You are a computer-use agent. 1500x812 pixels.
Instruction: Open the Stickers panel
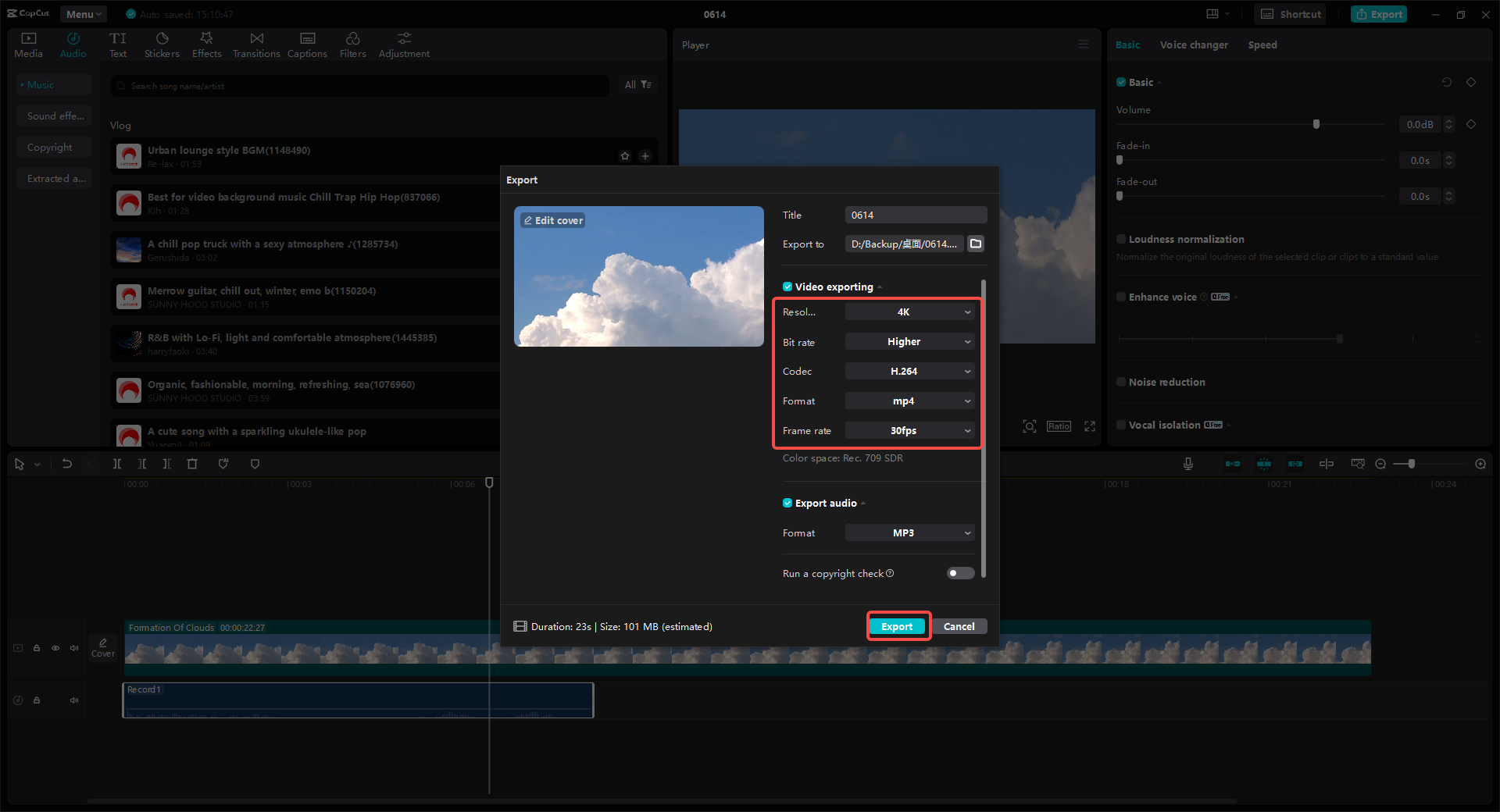coord(162,44)
